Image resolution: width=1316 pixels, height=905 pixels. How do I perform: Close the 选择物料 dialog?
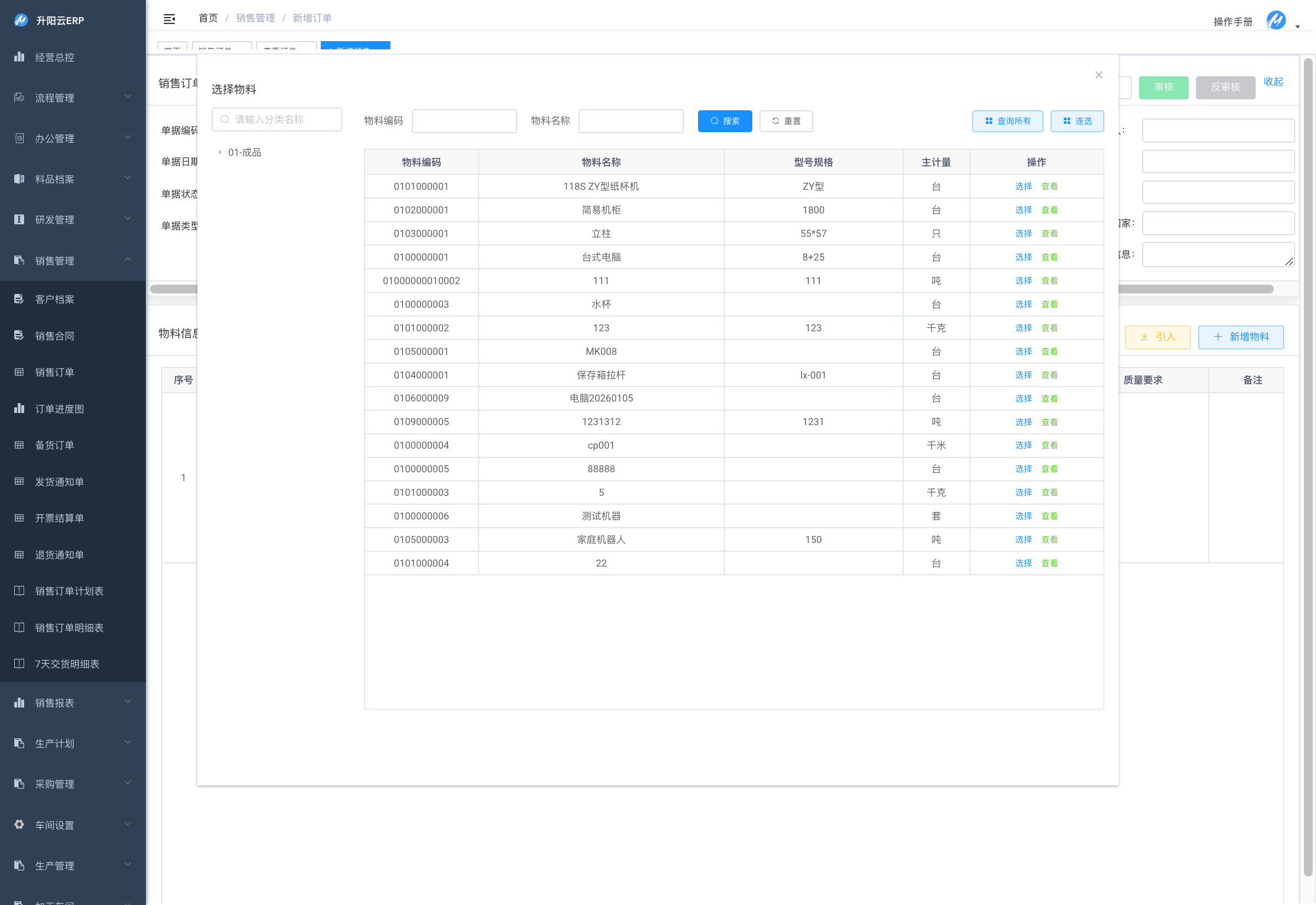pyautogui.click(x=1098, y=75)
